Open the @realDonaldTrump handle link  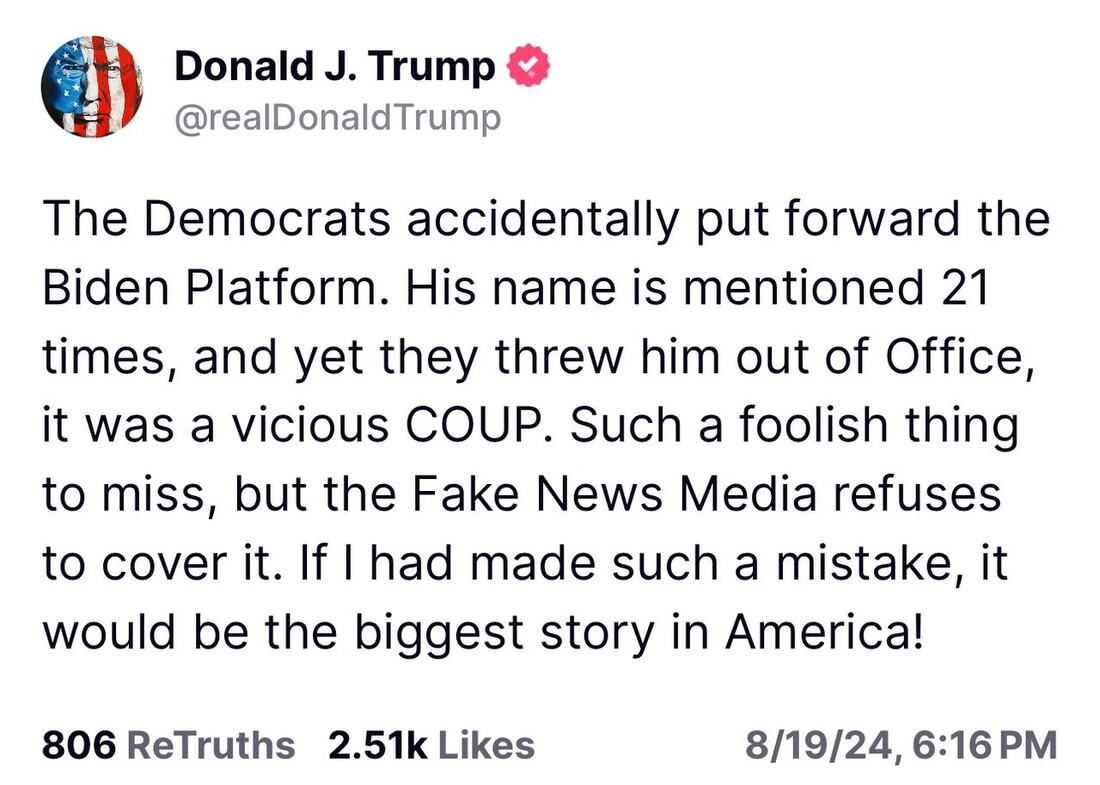point(337,118)
